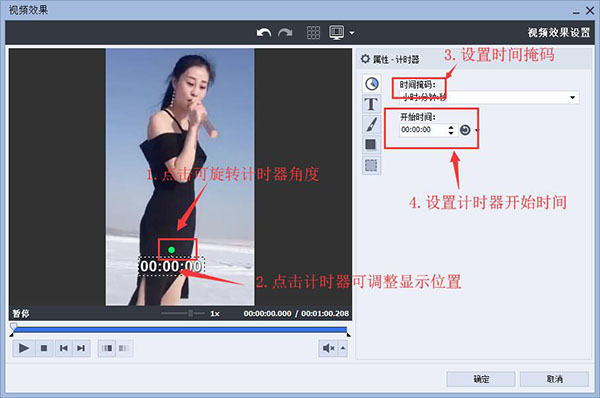The image size is (600, 398).
Task: Increase the start time with the stepper arrows
Action: (451, 127)
